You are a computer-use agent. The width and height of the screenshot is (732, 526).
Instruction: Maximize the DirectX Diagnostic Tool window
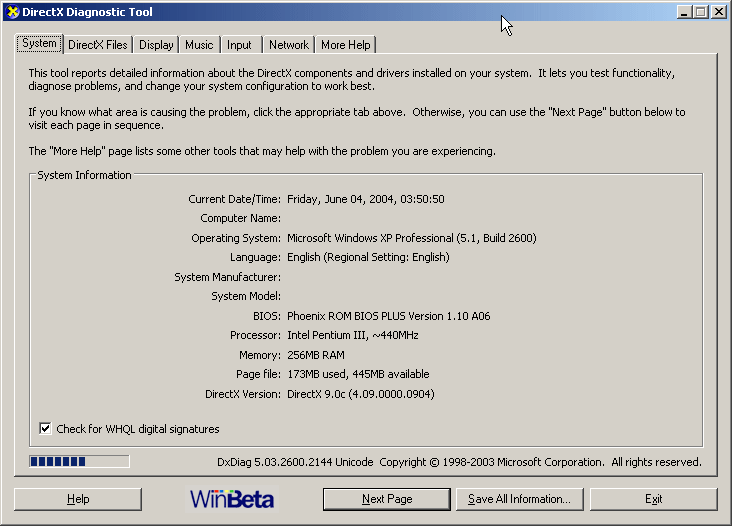coord(701,12)
